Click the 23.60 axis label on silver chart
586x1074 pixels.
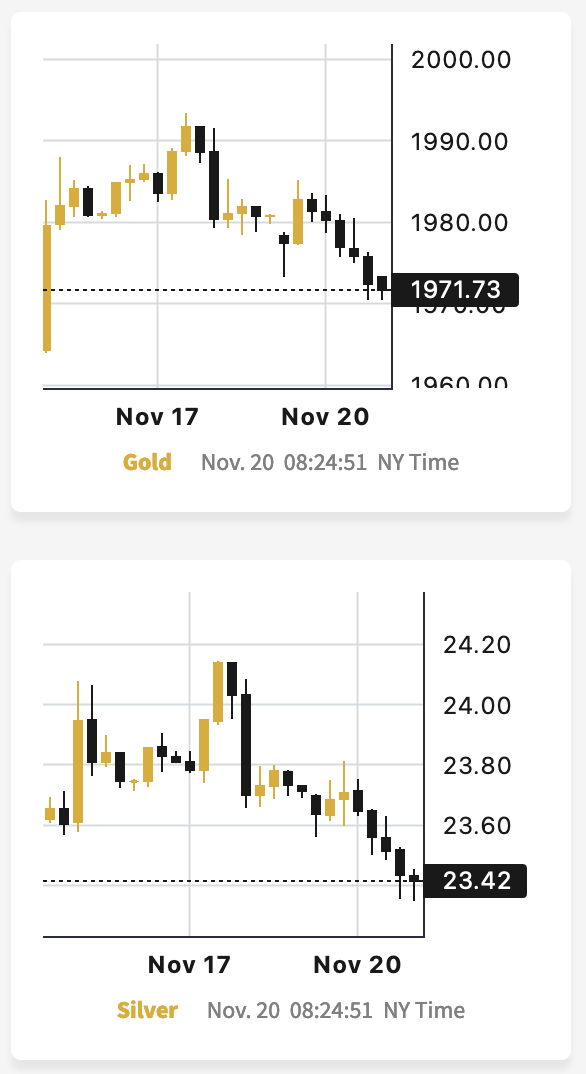[477, 825]
